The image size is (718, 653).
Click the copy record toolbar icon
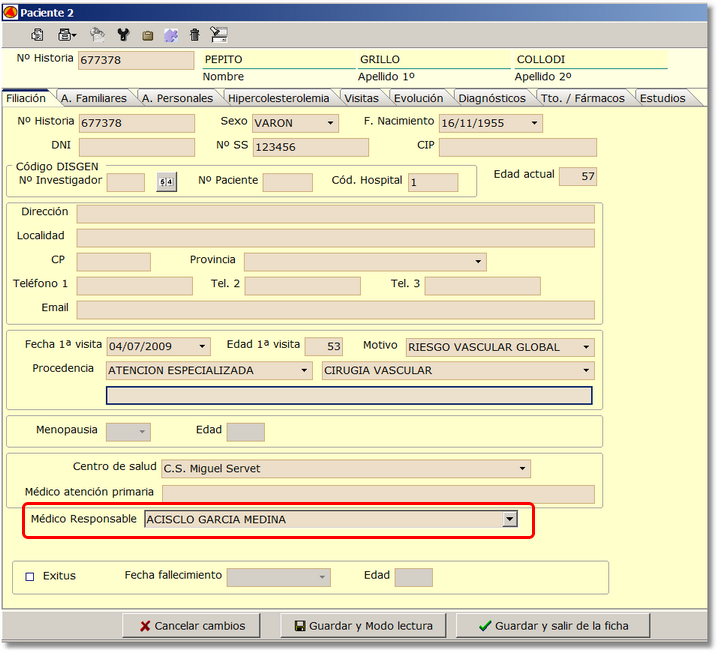tap(37, 34)
